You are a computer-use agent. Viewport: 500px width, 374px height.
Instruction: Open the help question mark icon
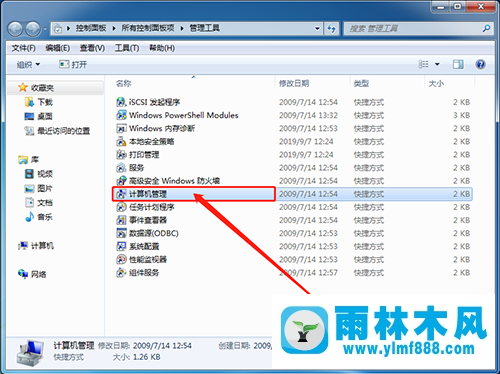tap(480, 64)
